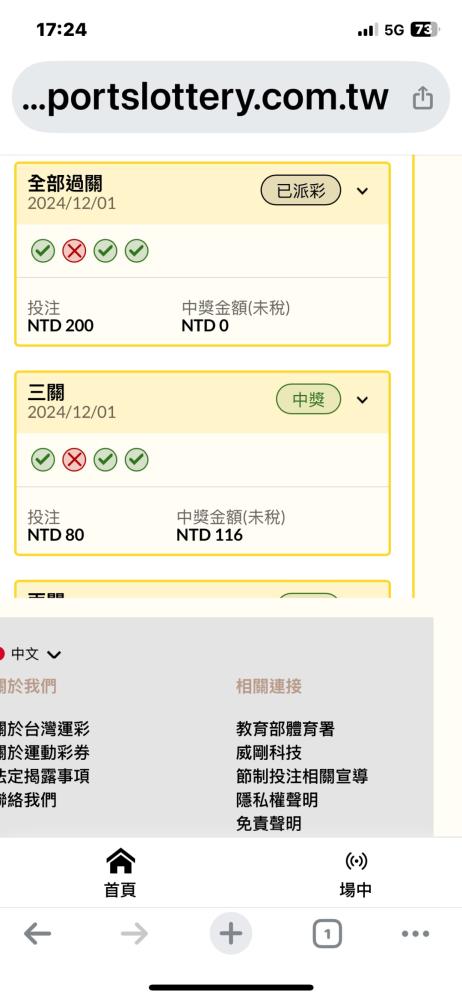
Task: Open the tab switcher showing 1 tab
Action: point(327,935)
